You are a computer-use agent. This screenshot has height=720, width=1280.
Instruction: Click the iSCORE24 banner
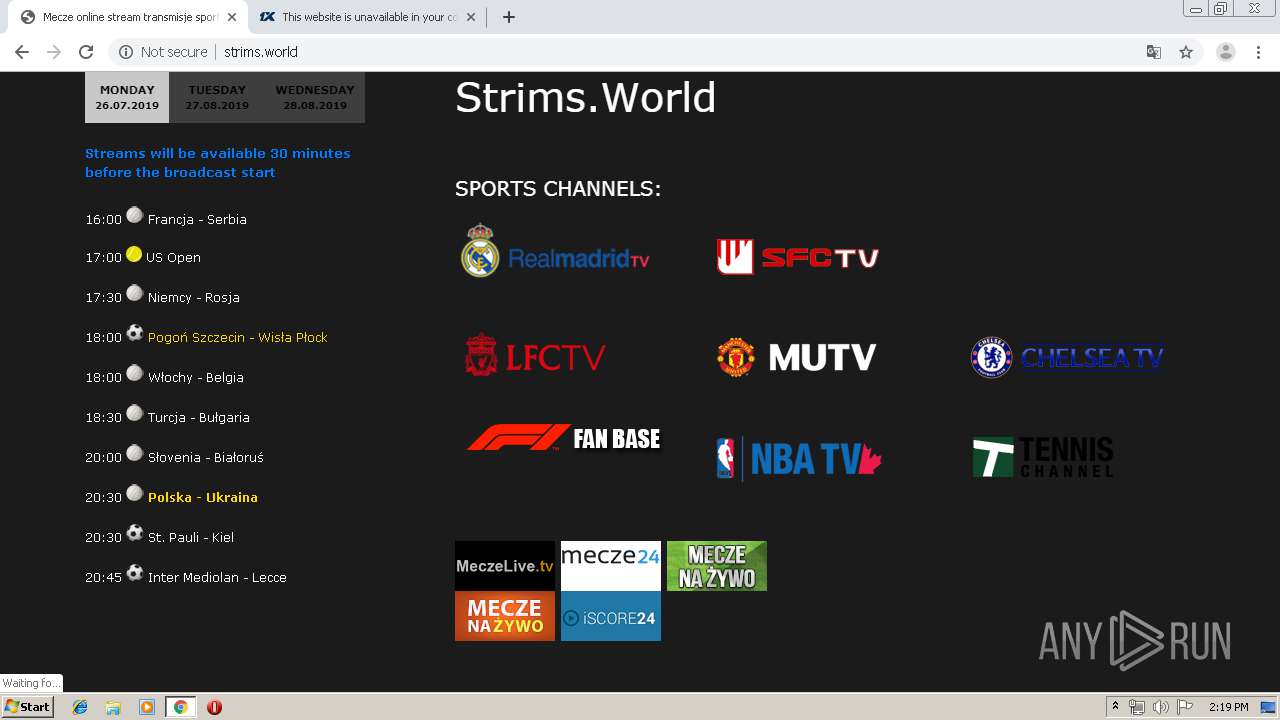pyautogui.click(x=611, y=616)
